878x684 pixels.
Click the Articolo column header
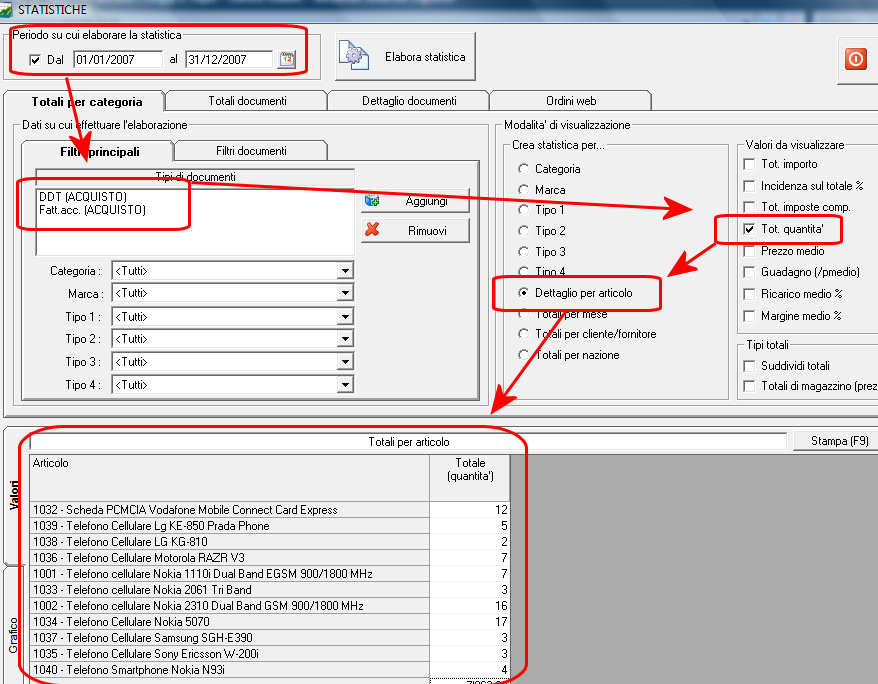(x=230, y=477)
